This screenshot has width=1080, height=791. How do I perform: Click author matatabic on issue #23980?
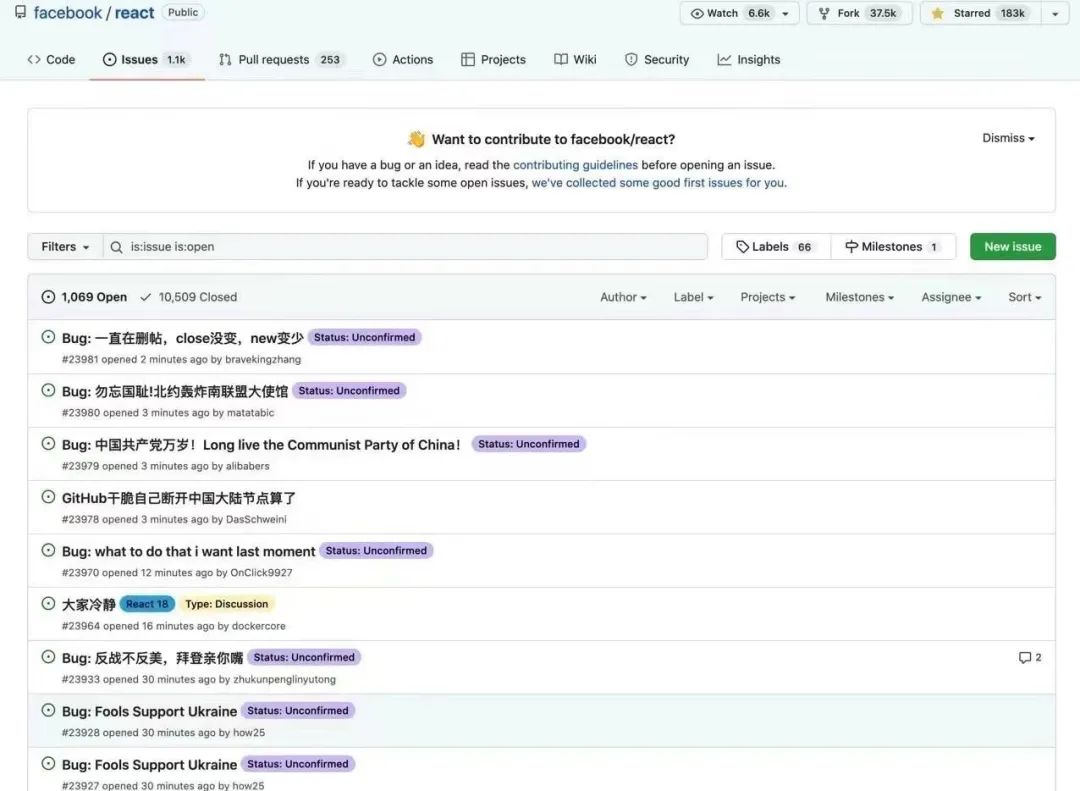251,413
